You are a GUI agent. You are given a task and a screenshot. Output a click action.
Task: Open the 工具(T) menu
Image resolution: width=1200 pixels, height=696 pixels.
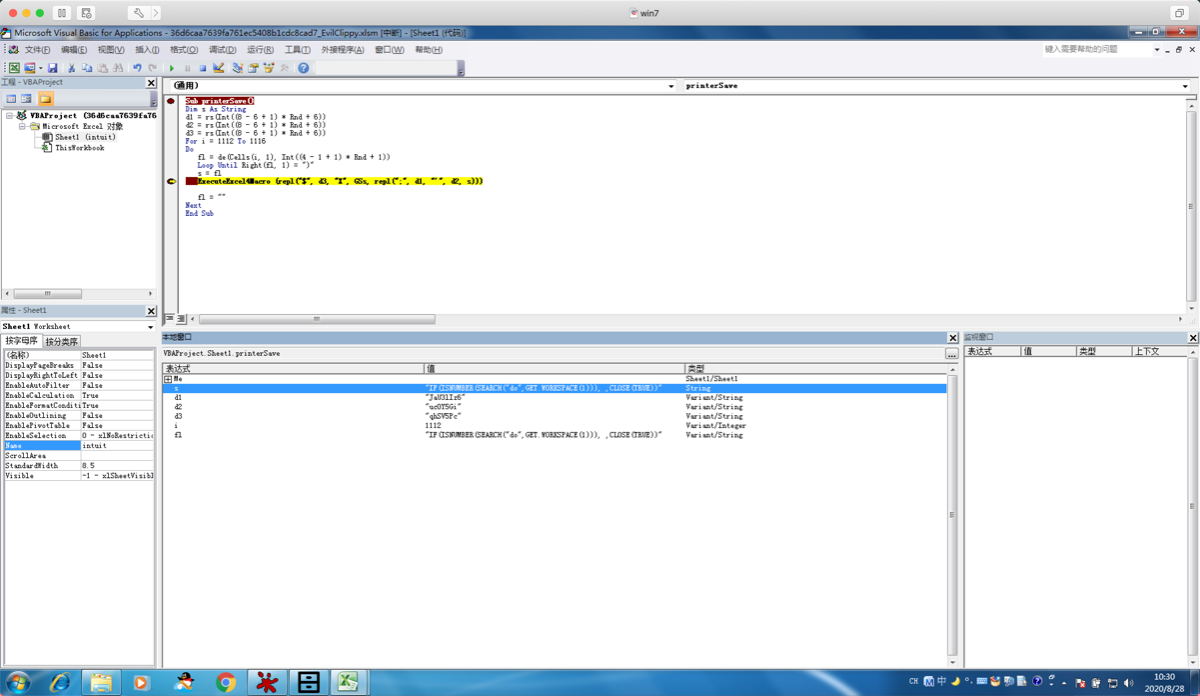tap(298, 49)
